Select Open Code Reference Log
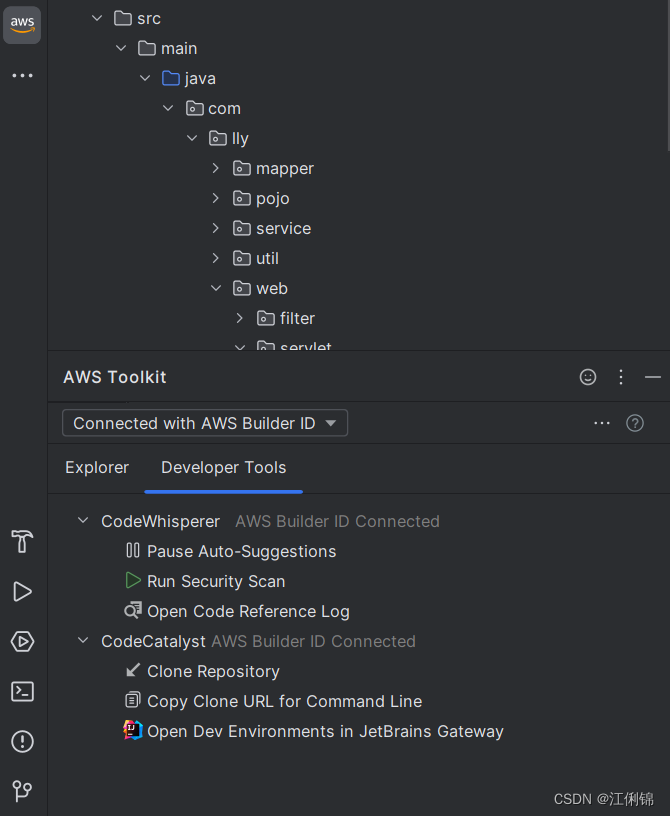This screenshot has width=670, height=816. pyautogui.click(x=248, y=611)
